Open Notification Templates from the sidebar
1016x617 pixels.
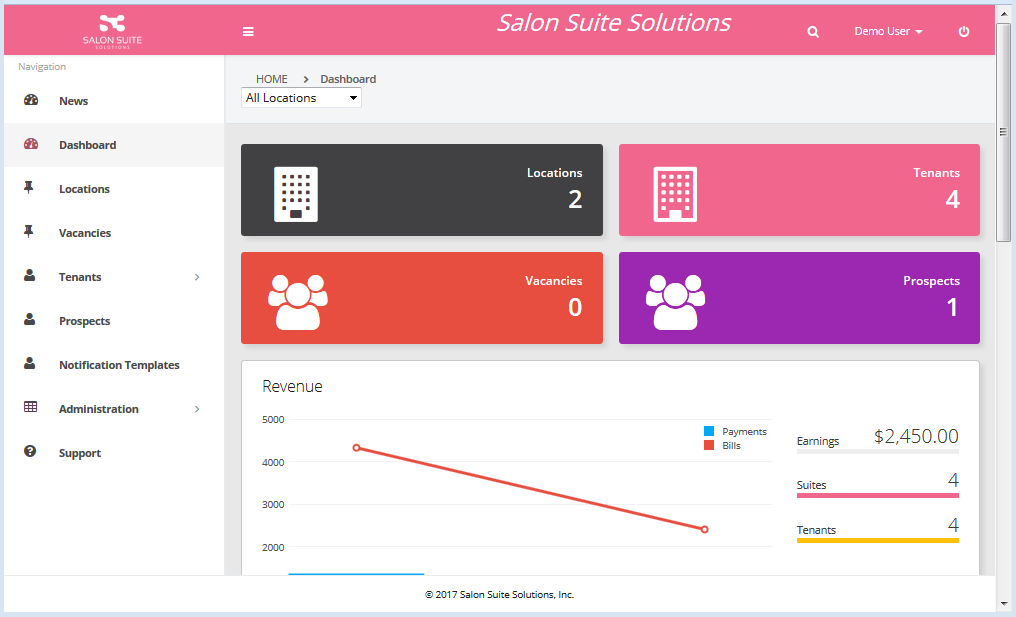click(x=119, y=365)
